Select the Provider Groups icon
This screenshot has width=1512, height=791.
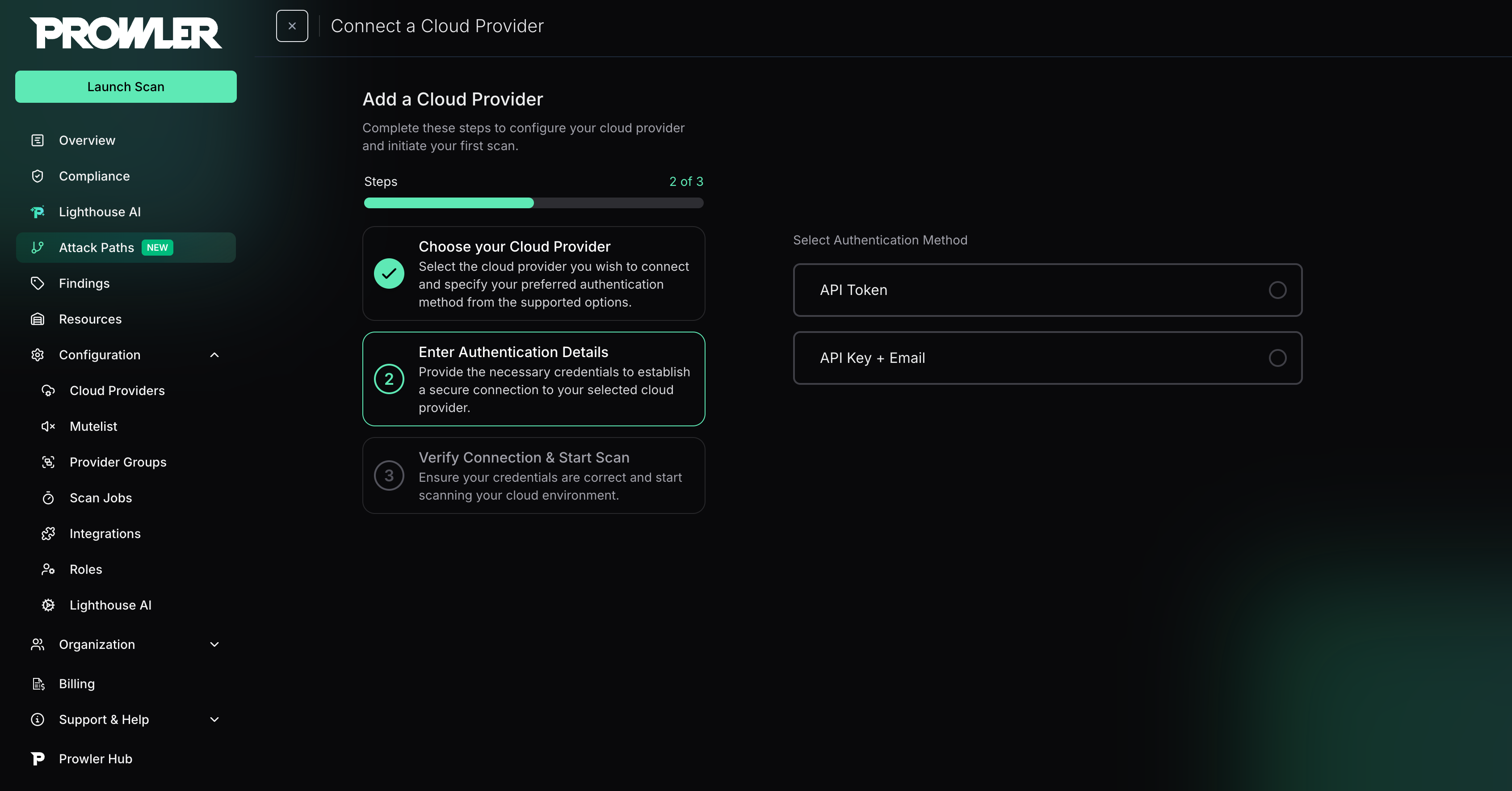point(47,462)
